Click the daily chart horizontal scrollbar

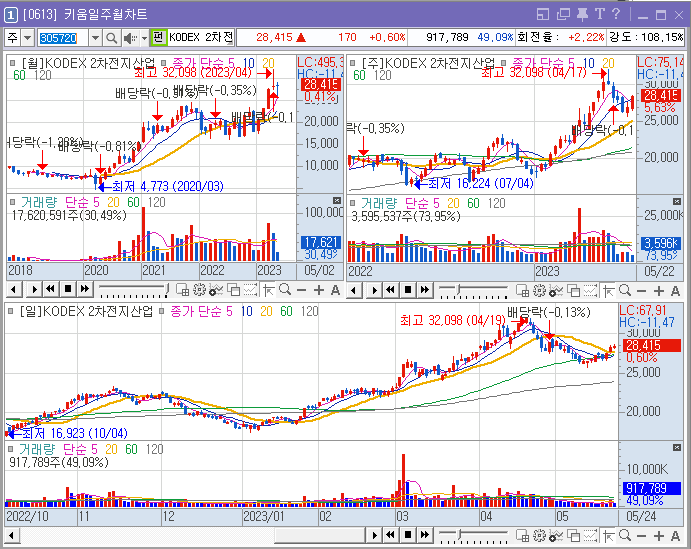click(x=192, y=535)
